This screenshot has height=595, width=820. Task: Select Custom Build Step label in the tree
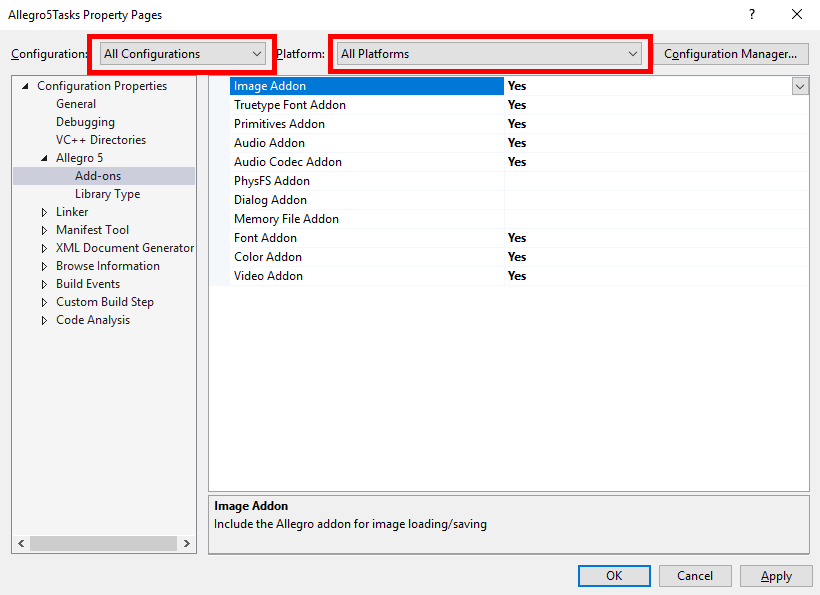point(105,302)
